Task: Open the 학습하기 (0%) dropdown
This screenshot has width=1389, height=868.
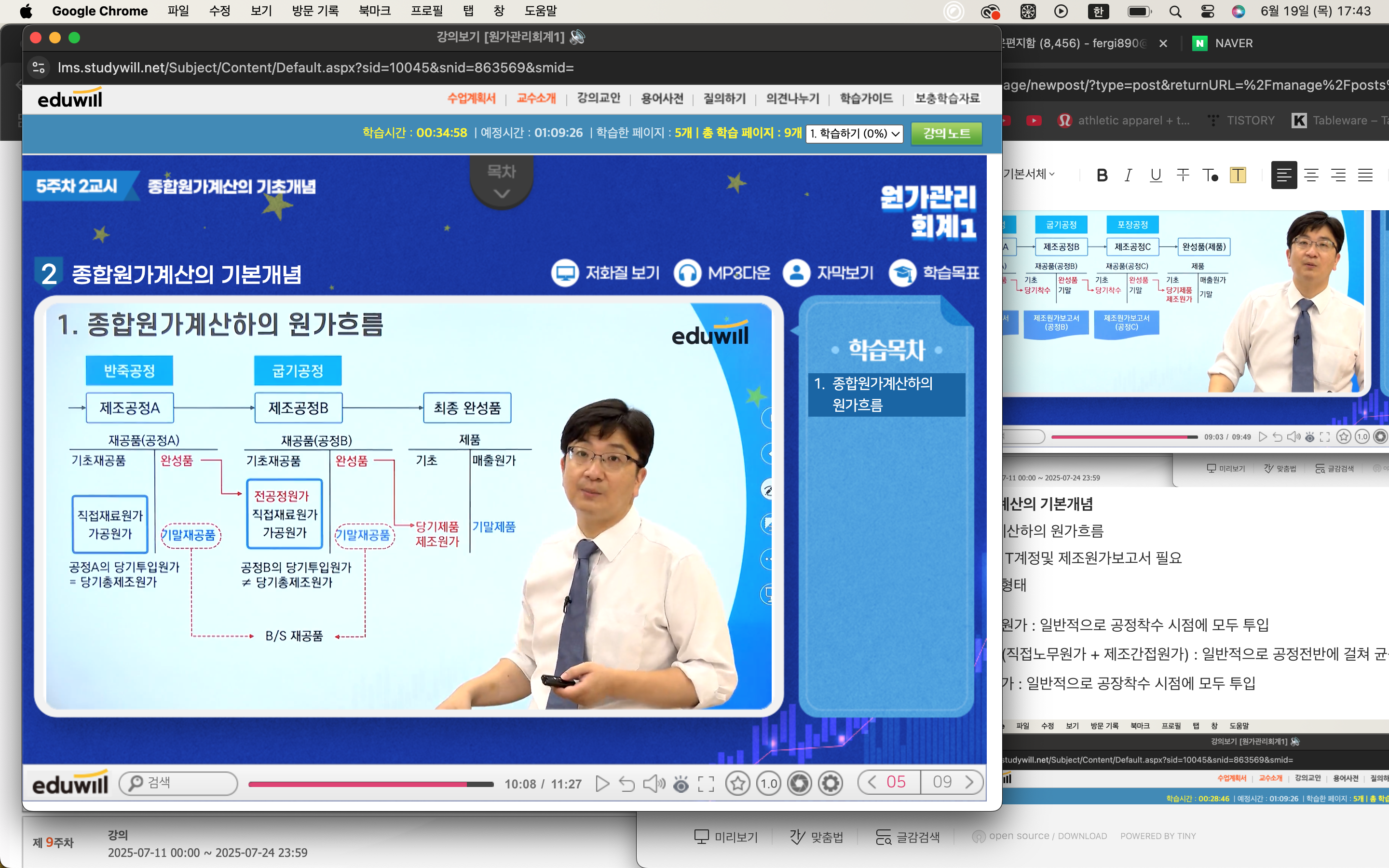Action: click(854, 134)
